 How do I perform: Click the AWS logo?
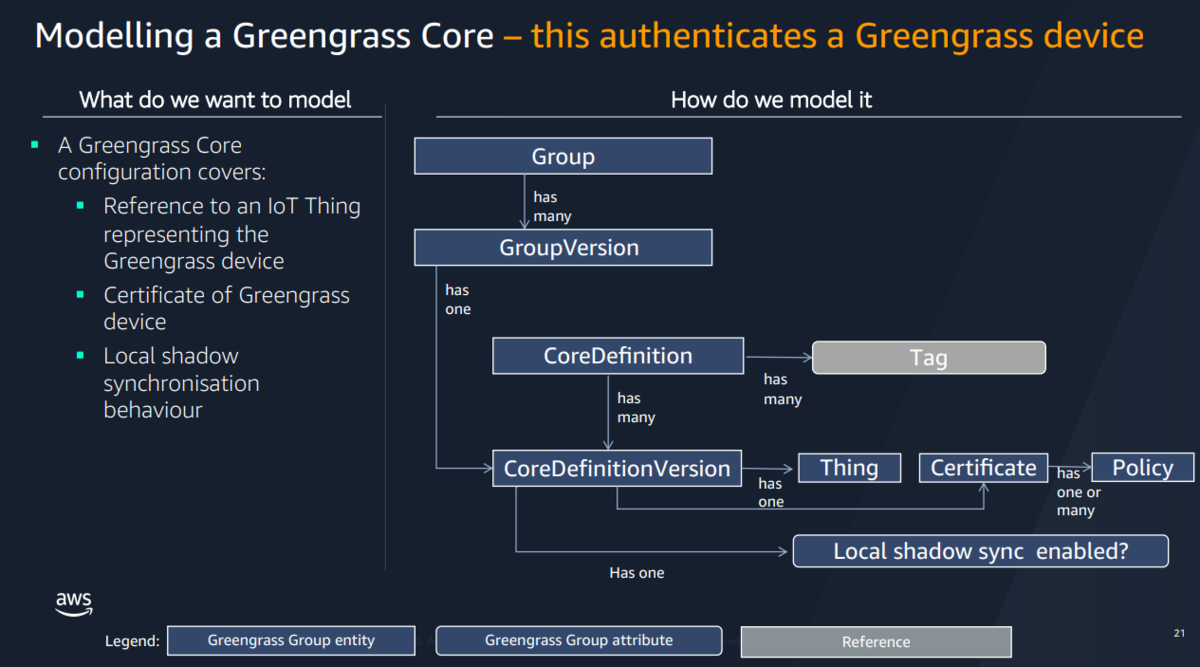pos(74,604)
